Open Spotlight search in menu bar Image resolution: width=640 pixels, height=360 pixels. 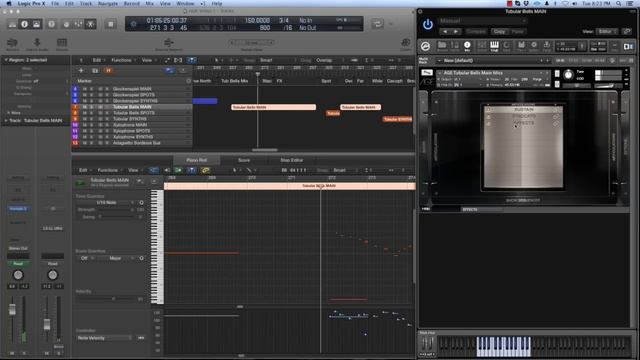[619, 3]
